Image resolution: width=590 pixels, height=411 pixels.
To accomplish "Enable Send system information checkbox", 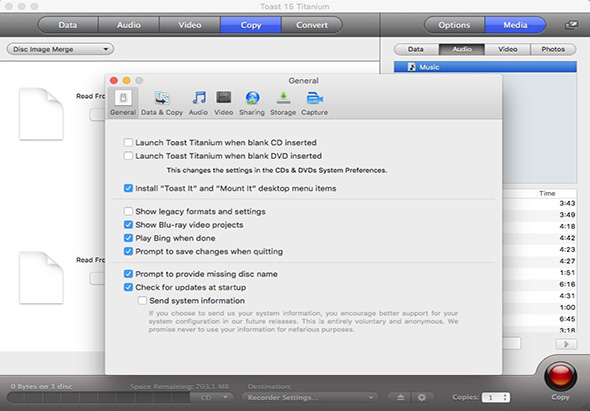I will coord(142,301).
